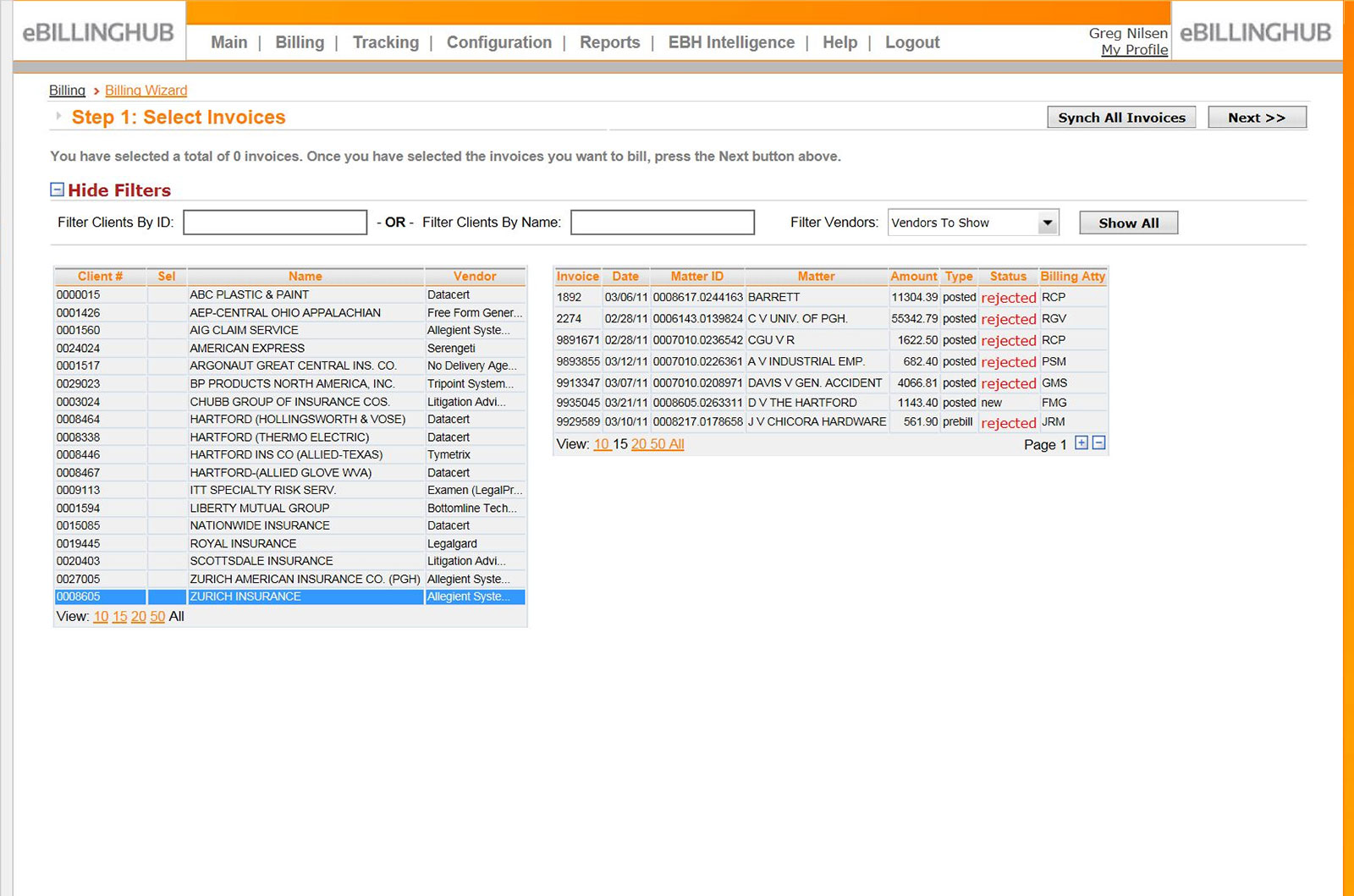The width and height of the screenshot is (1354, 896).
Task: Sort invoices by Matter ID header
Action: [697, 276]
